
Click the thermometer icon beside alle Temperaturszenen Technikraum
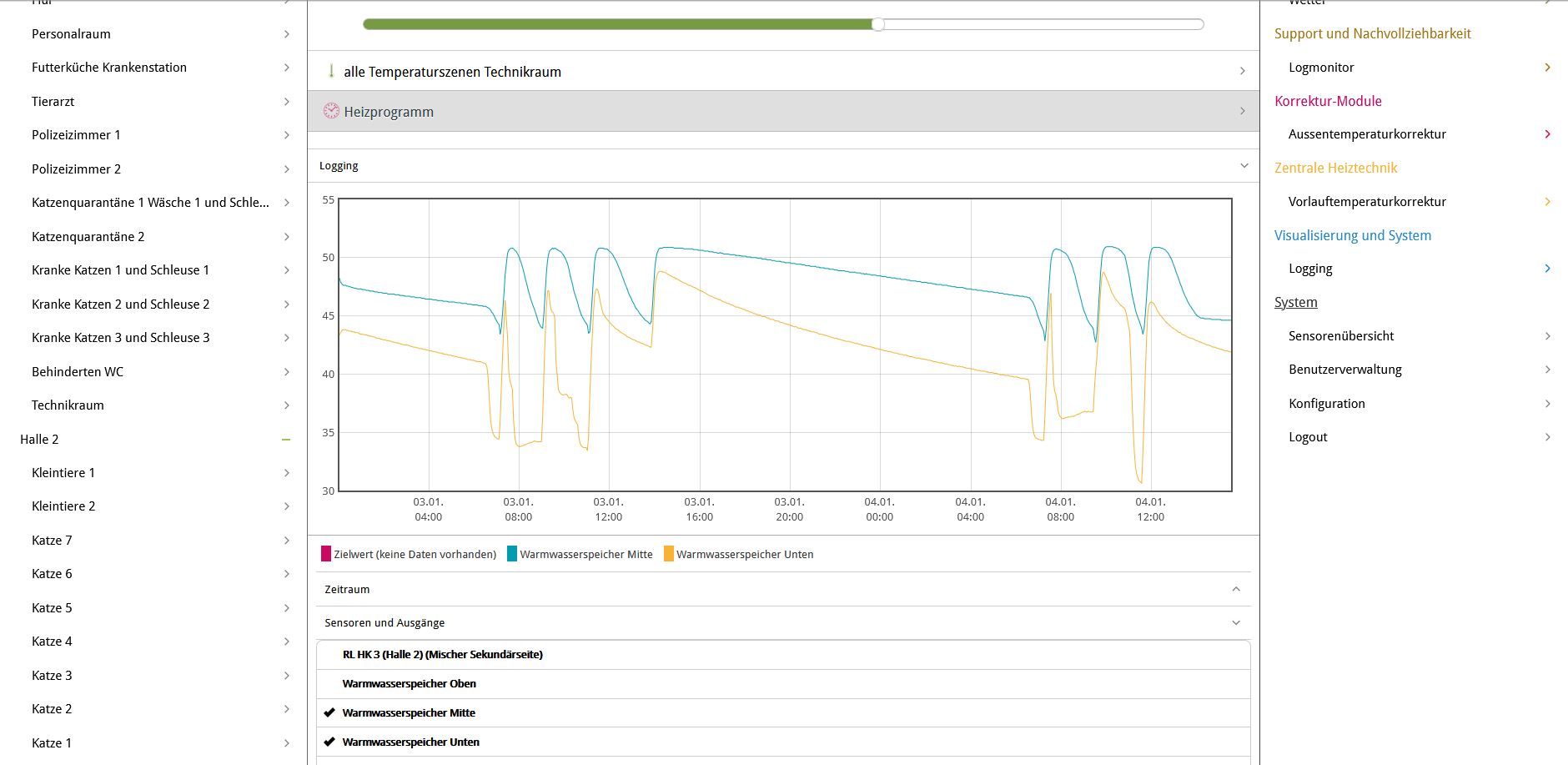[331, 71]
